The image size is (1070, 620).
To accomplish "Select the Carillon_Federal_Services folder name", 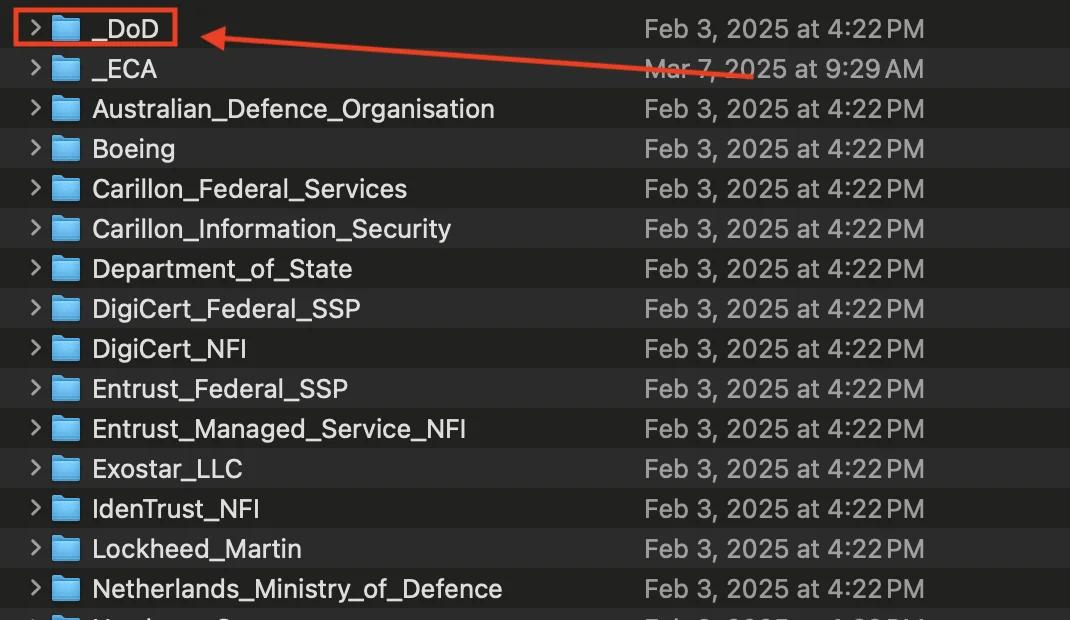I will tap(250, 189).
